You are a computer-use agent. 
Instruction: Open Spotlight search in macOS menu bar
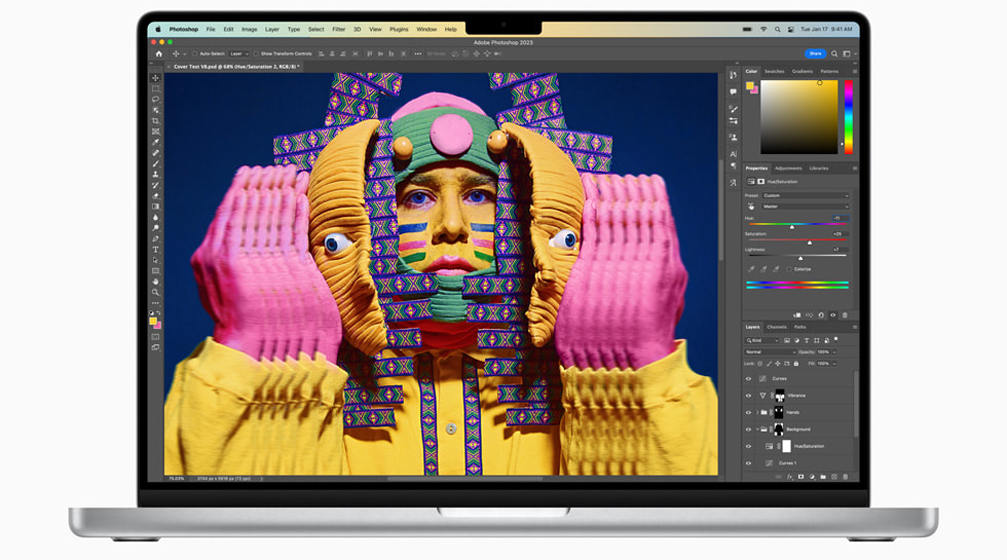pyautogui.click(x=777, y=30)
